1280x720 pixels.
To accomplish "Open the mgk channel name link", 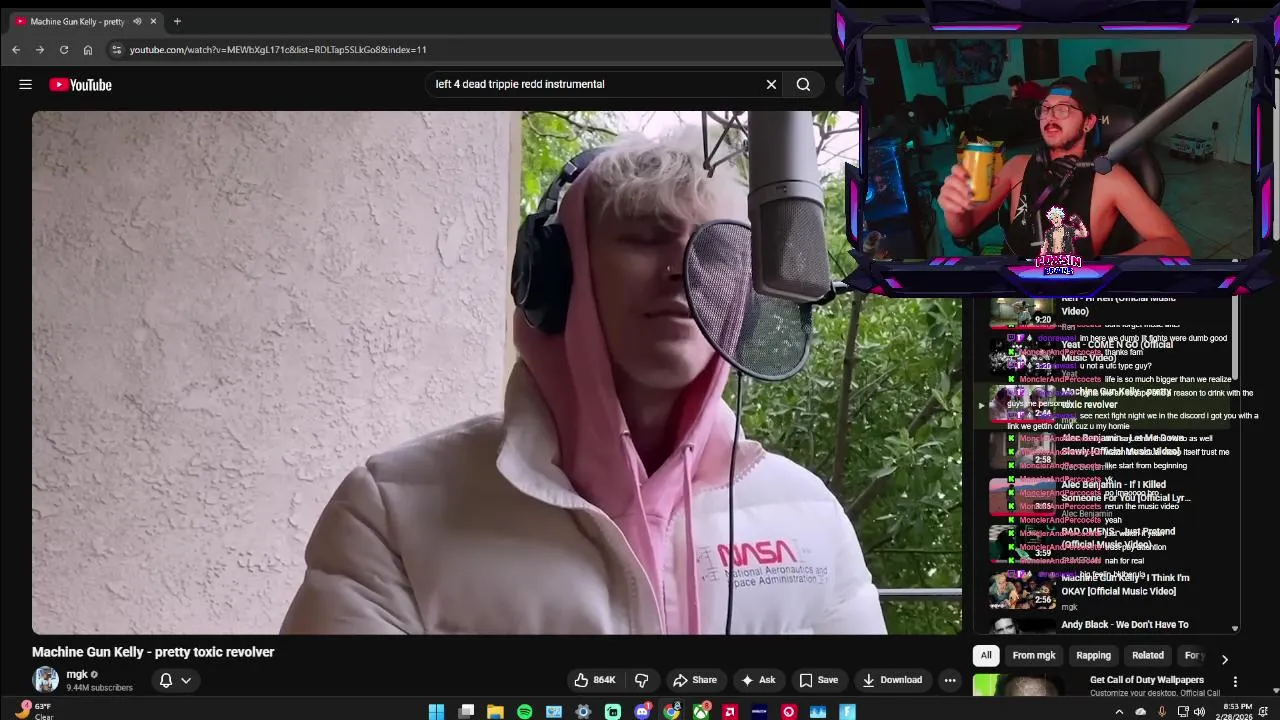I will click(77, 674).
